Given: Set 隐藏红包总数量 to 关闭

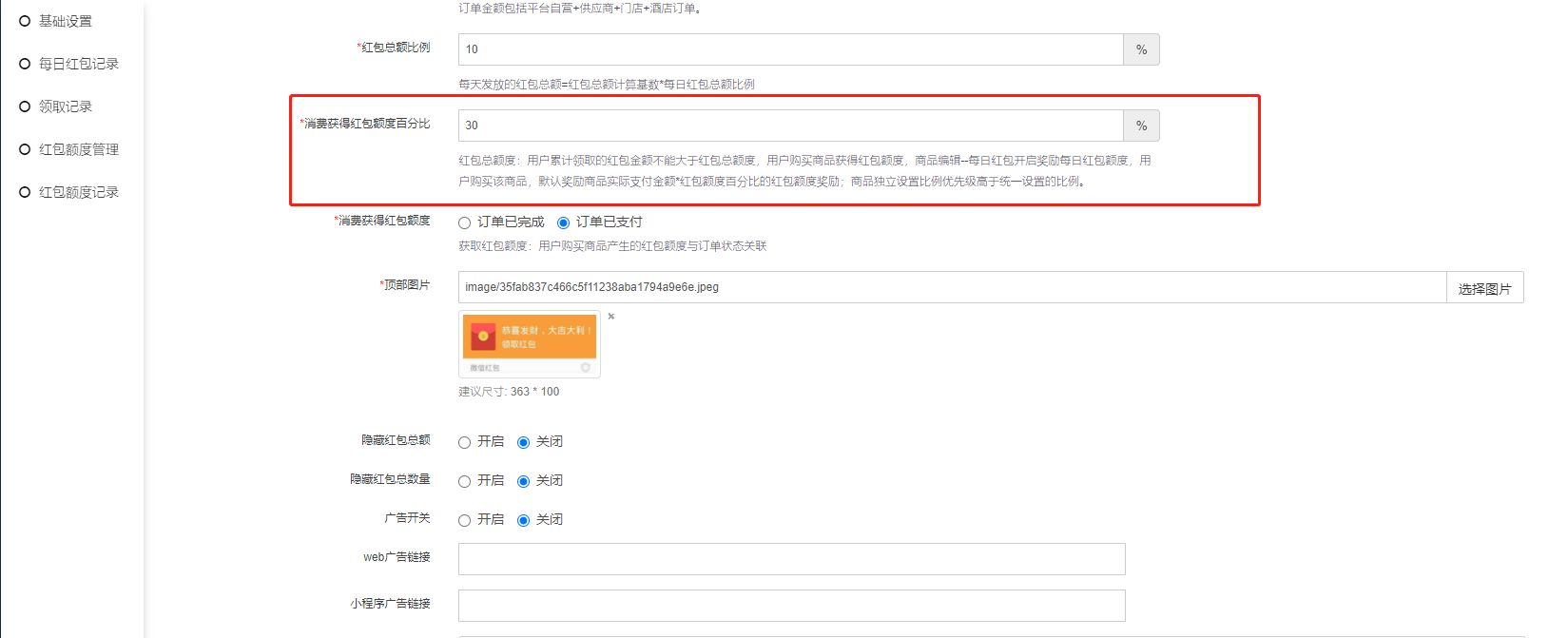Looking at the screenshot, I should pos(523,481).
